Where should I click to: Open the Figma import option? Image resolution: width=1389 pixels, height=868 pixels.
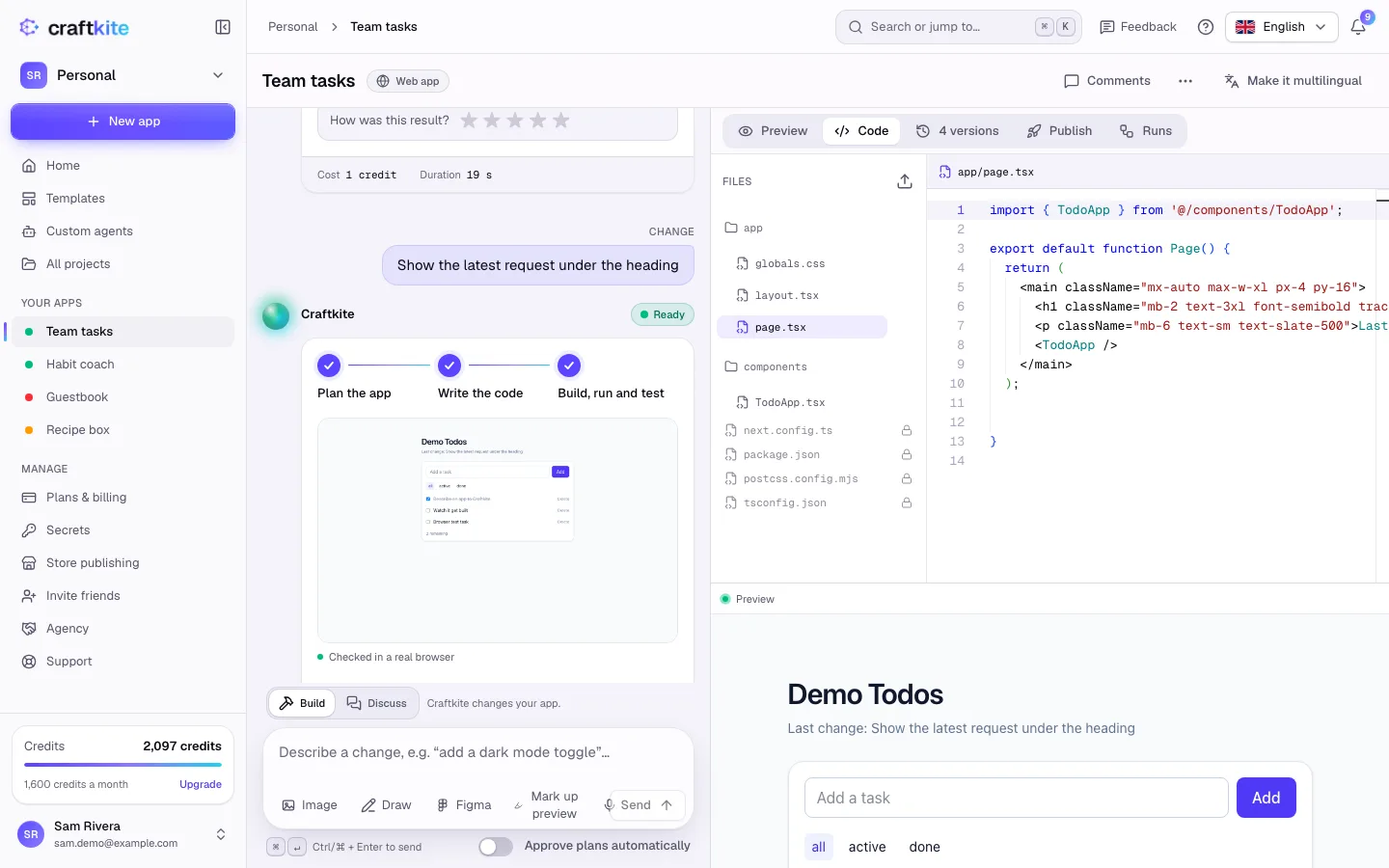coord(464,805)
